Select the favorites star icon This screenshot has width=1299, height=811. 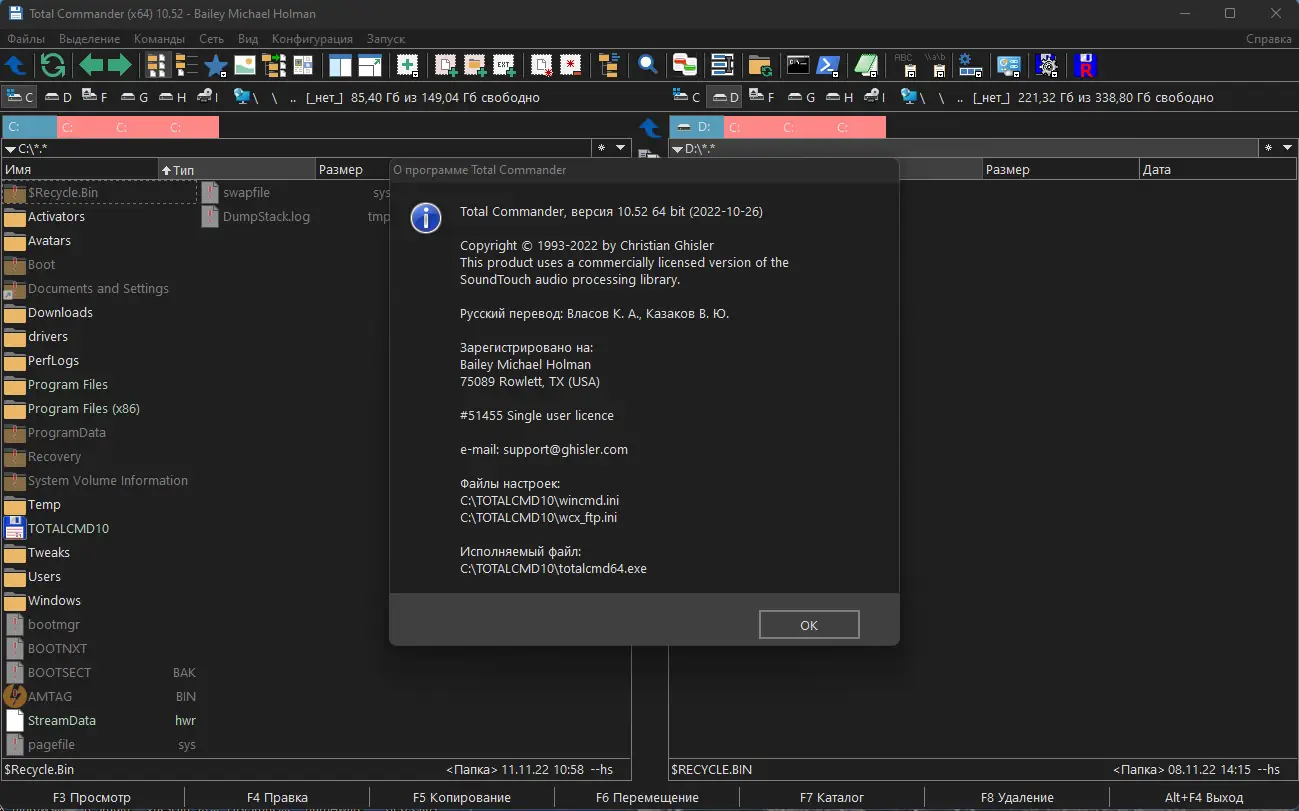(215, 64)
